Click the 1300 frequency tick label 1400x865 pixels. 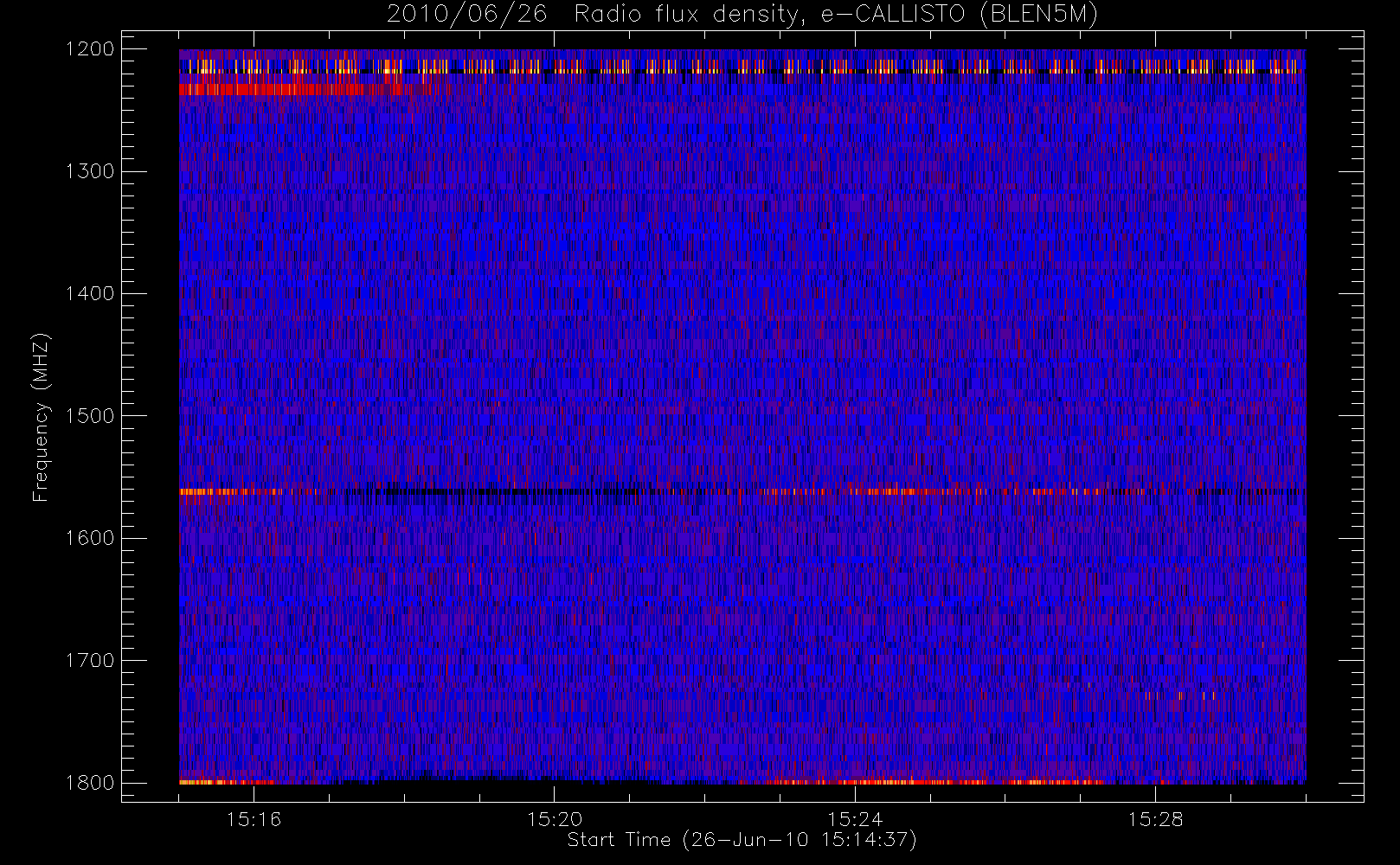point(90,171)
